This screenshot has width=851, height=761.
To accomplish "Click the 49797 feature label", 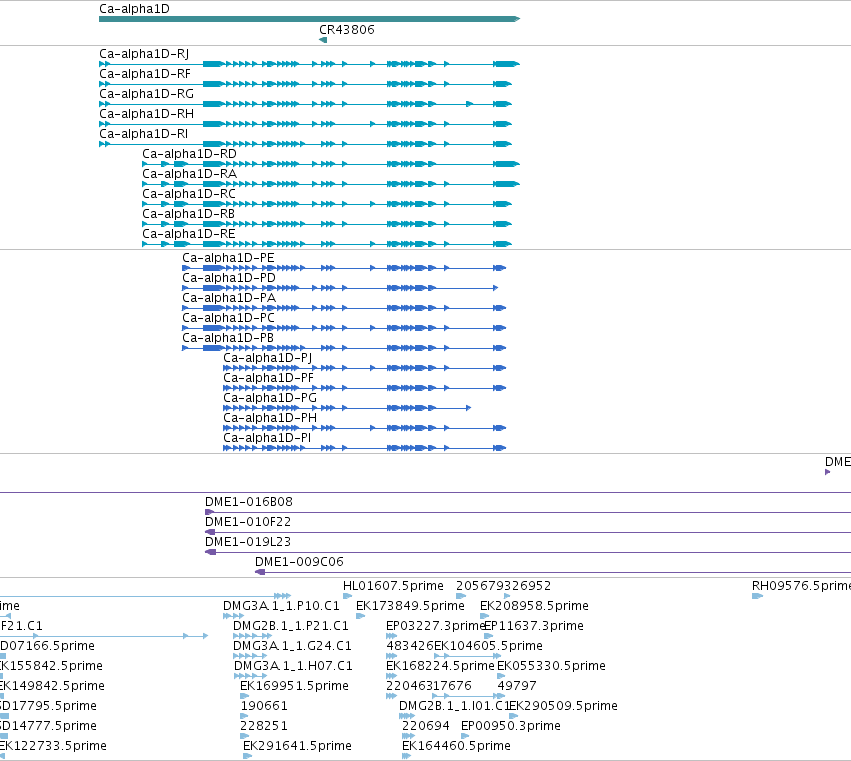I will click(517, 687).
